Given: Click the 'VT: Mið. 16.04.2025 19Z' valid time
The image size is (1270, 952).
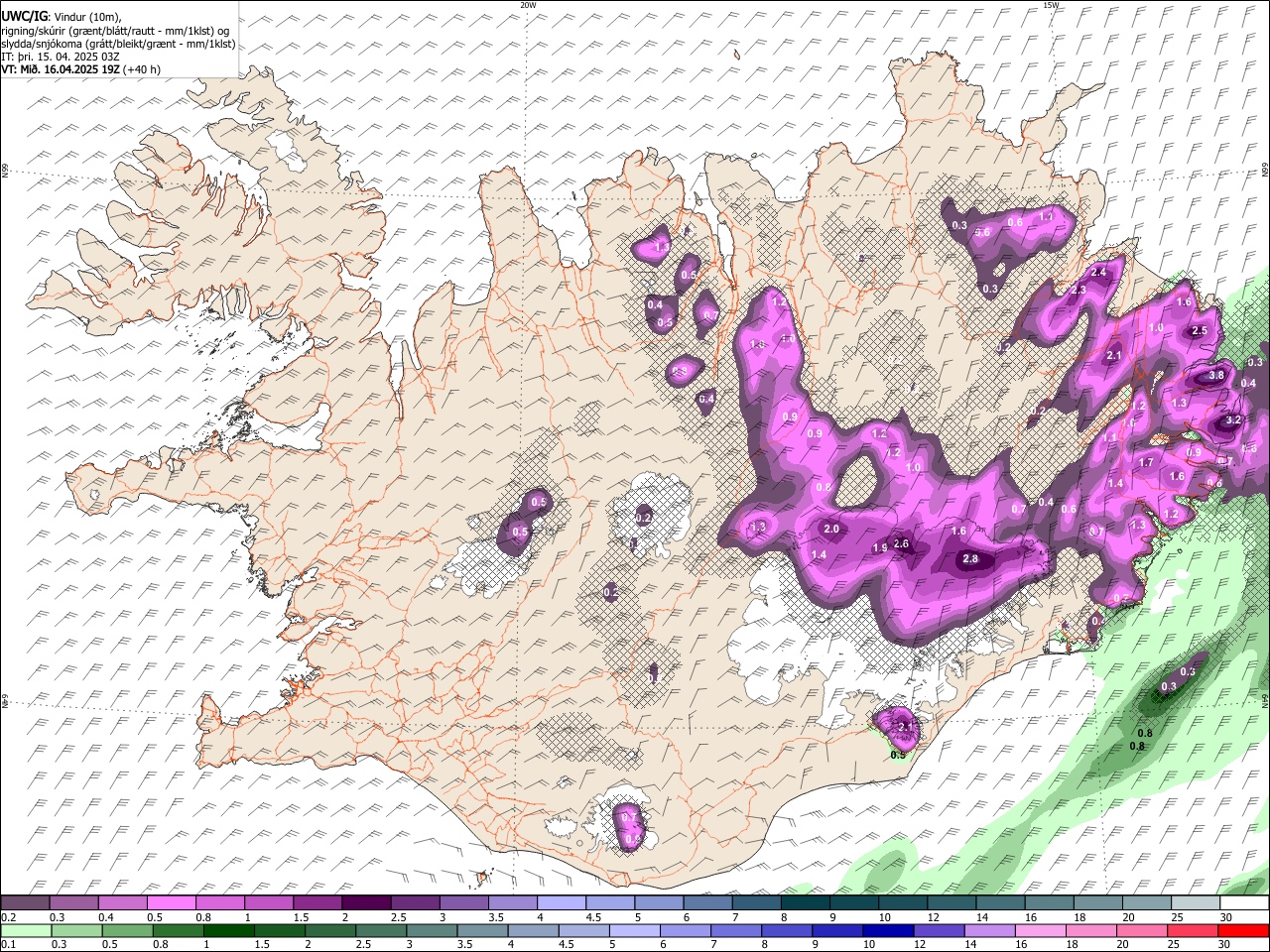Looking at the screenshot, I should click(x=61, y=69).
